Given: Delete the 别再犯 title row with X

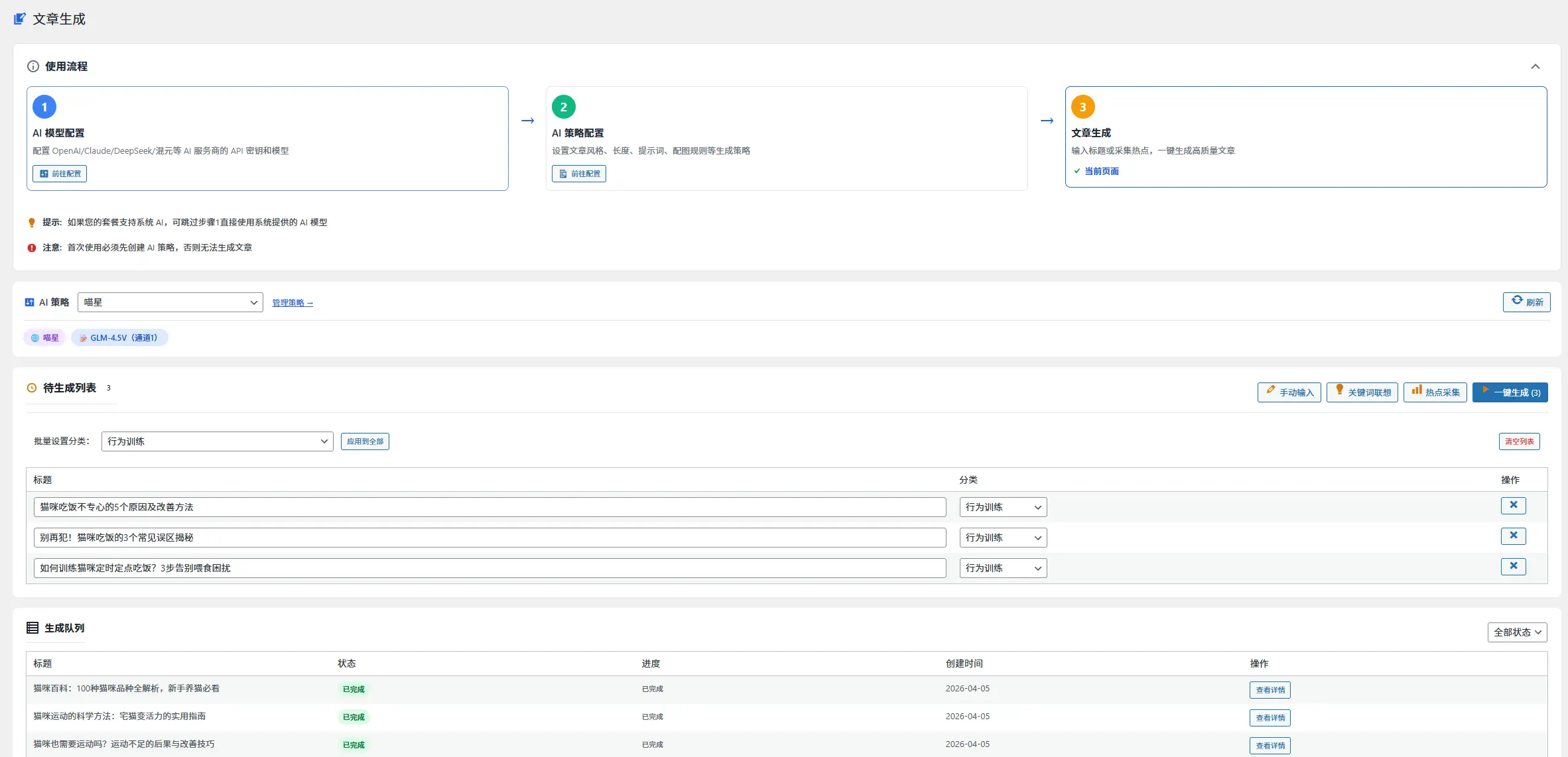Looking at the screenshot, I should tap(1513, 536).
